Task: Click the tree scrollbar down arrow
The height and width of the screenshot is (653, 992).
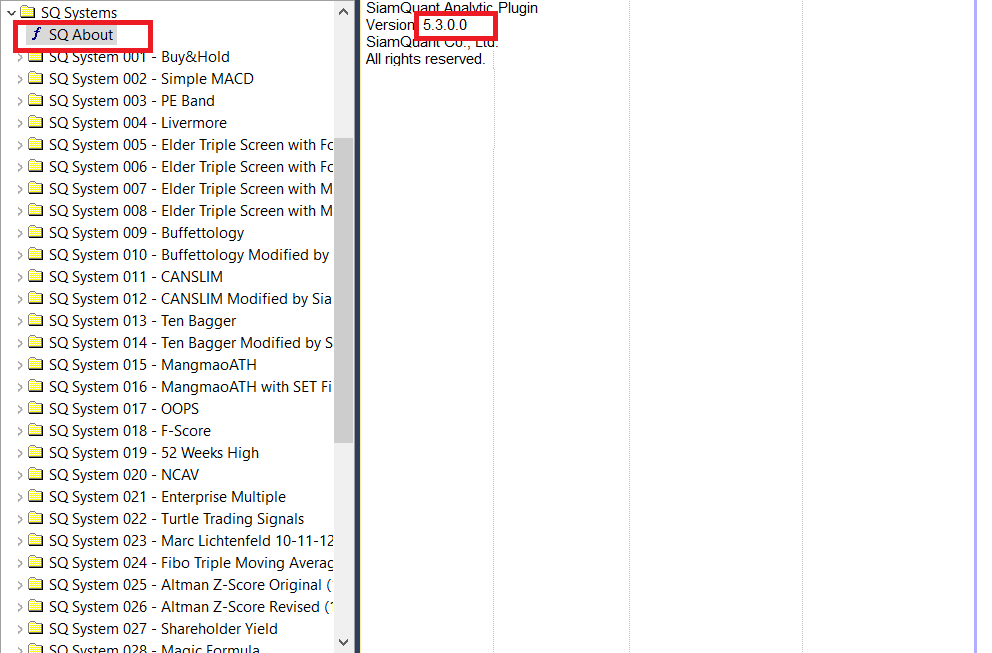Action: coord(344,642)
